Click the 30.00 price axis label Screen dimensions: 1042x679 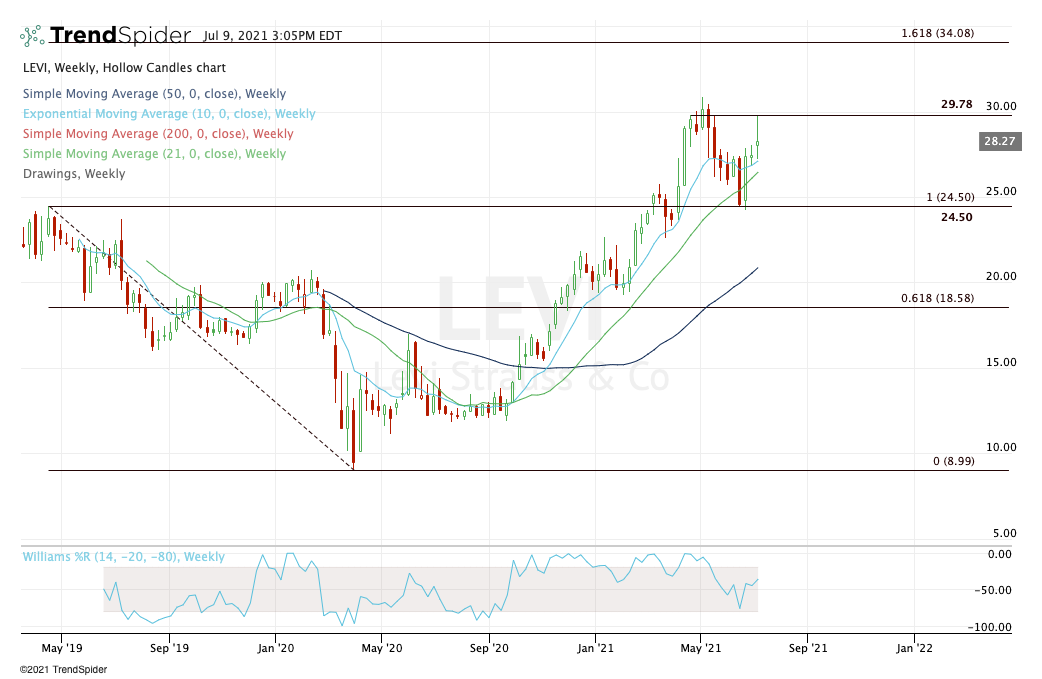coord(1001,106)
